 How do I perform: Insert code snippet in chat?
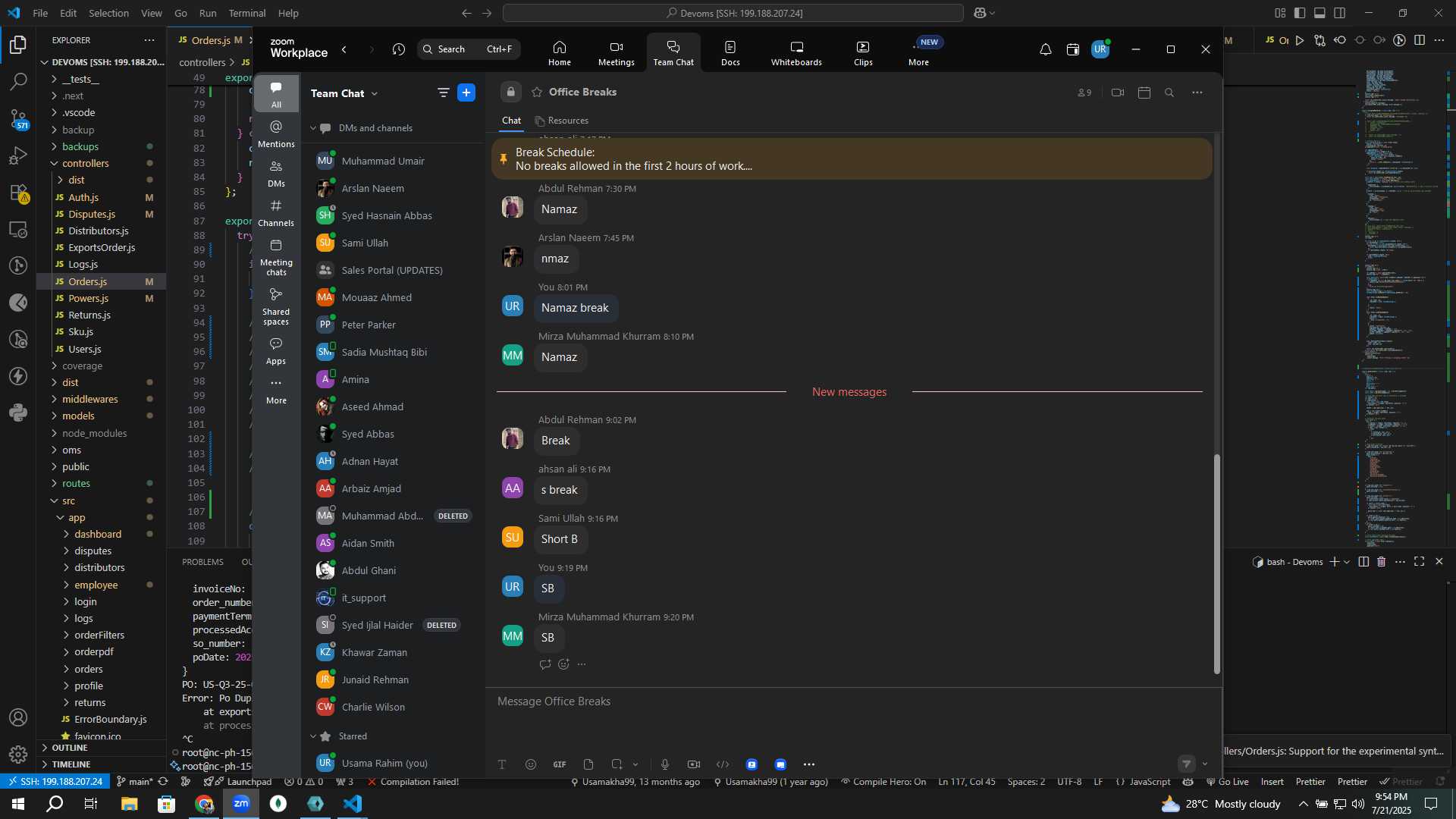tap(723, 764)
